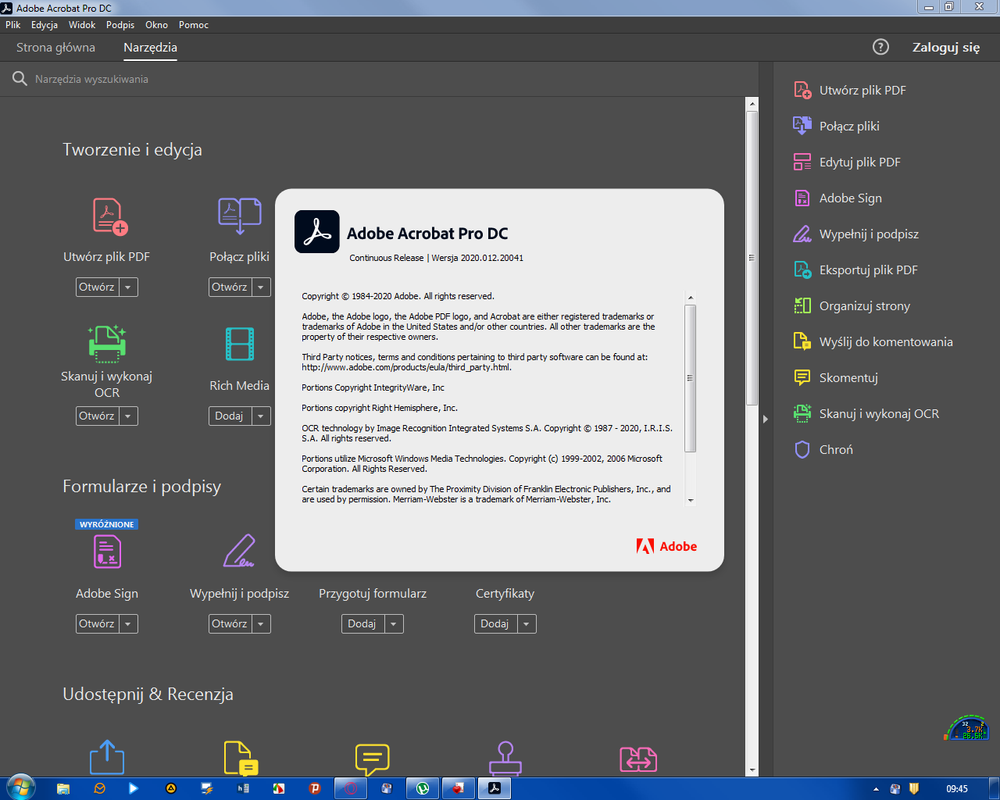Open Utwórz plik PDF from right sidebar
The image size is (1000, 800).
click(850, 90)
